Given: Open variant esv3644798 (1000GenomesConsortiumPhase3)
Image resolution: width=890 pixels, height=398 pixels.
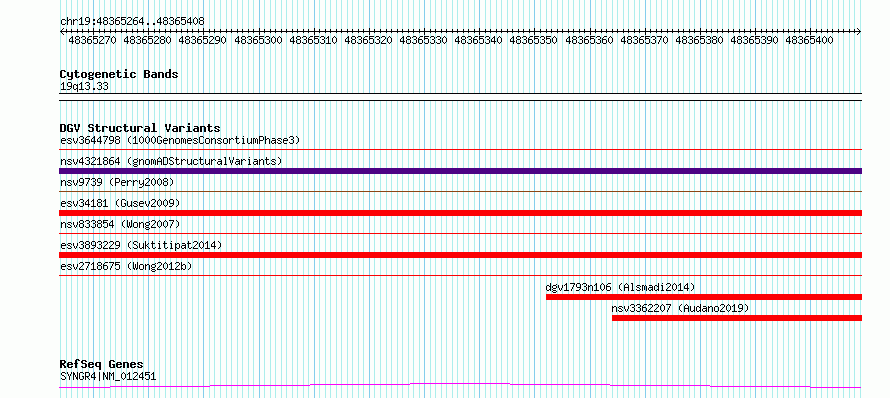Looking at the screenshot, I should (180, 140).
